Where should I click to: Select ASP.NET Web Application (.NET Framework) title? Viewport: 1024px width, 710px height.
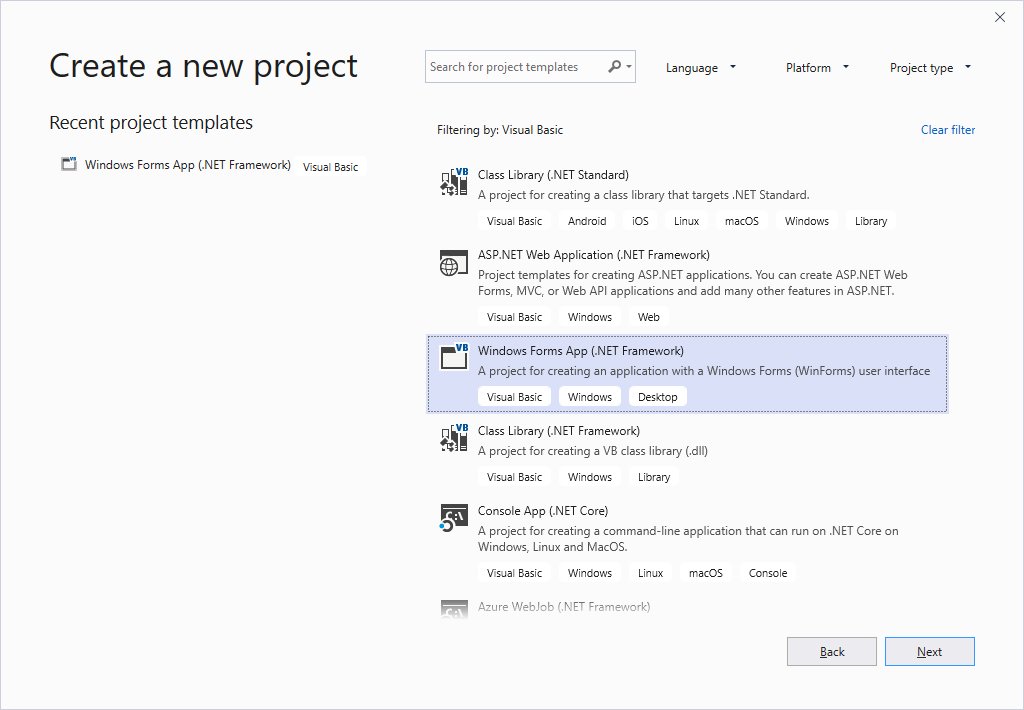pos(594,255)
